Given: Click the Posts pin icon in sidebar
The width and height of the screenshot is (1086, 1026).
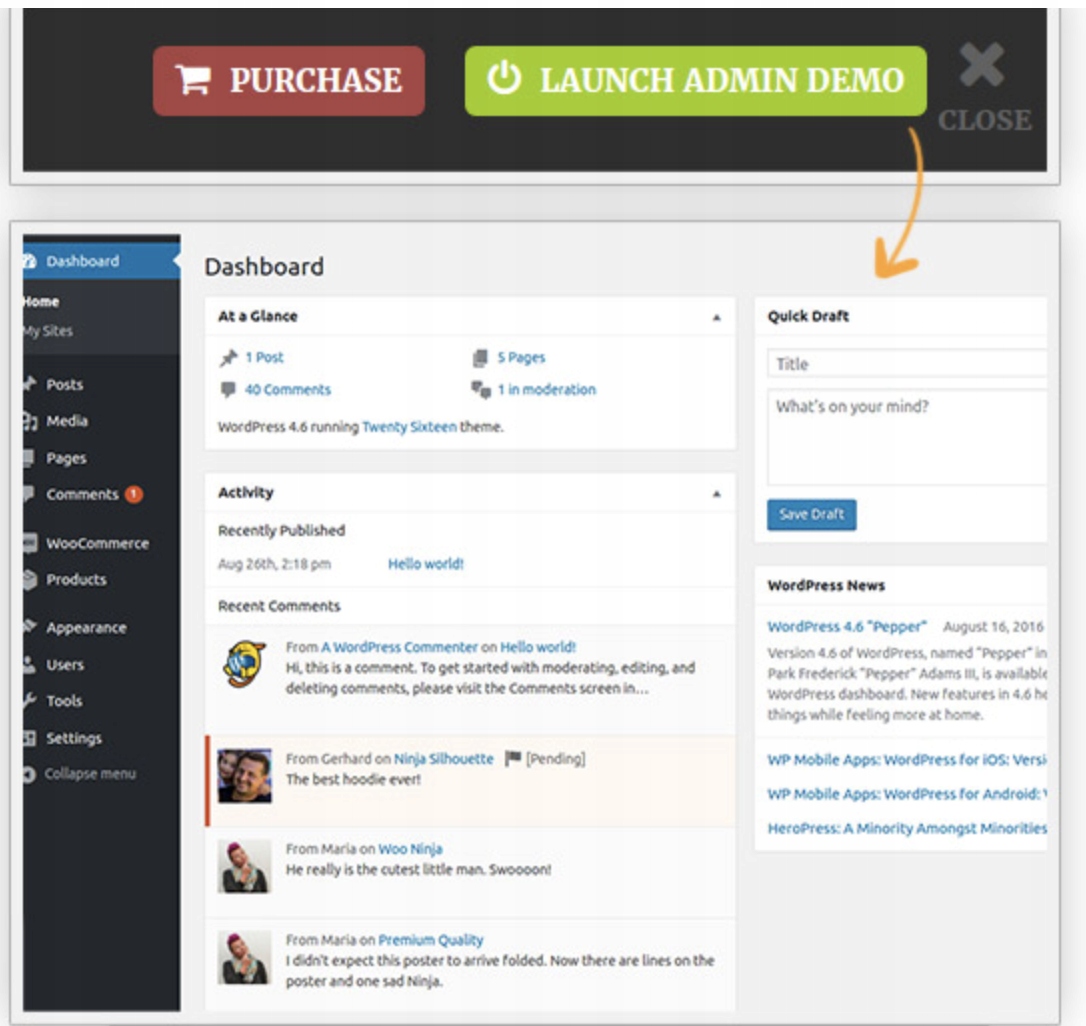Looking at the screenshot, I should [29, 384].
